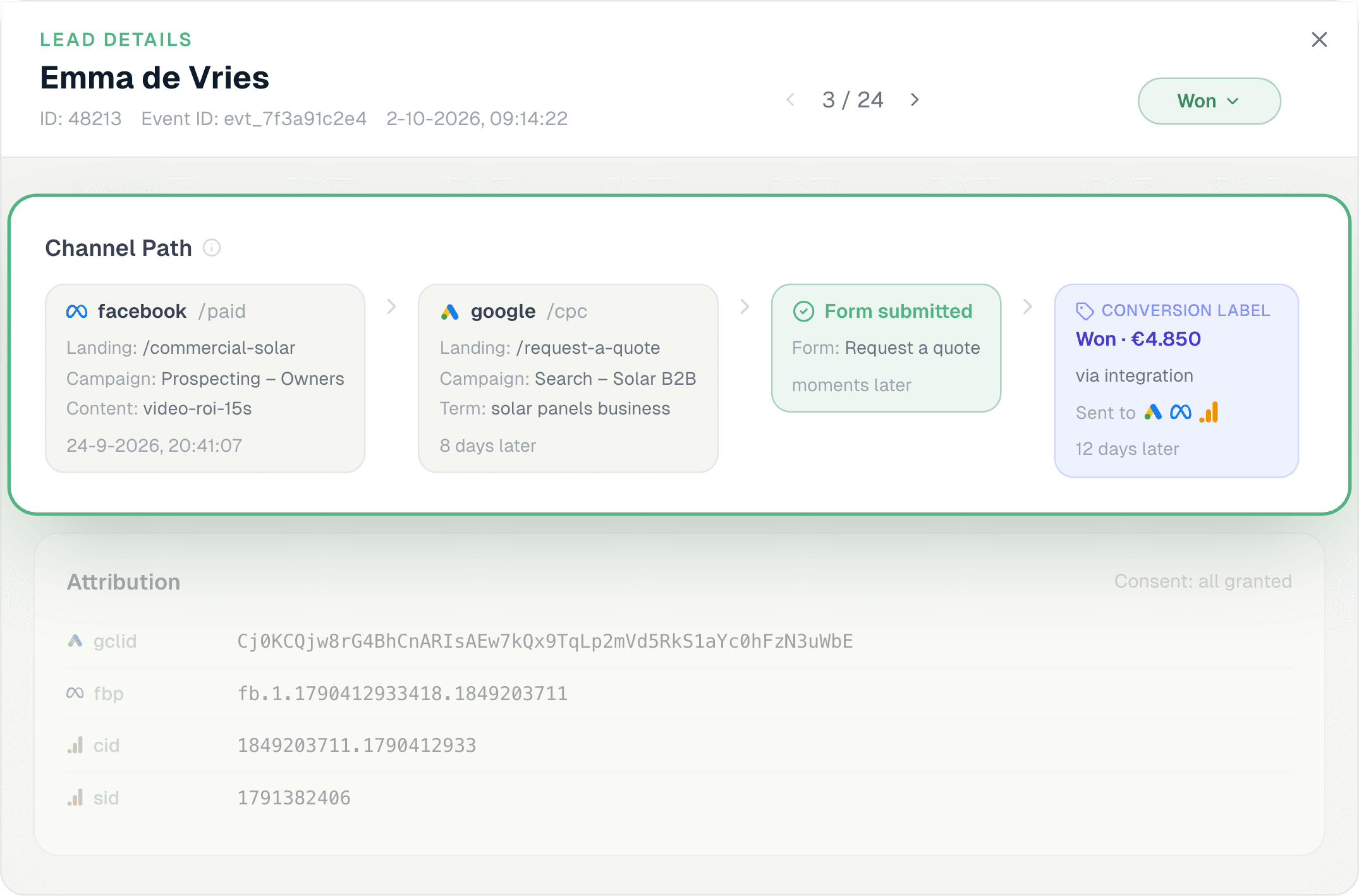Image resolution: width=1359 pixels, height=896 pixels.
Task: Click the Form submitted checkmark icon
Action: pyautogui.click(x=803, y=312)
